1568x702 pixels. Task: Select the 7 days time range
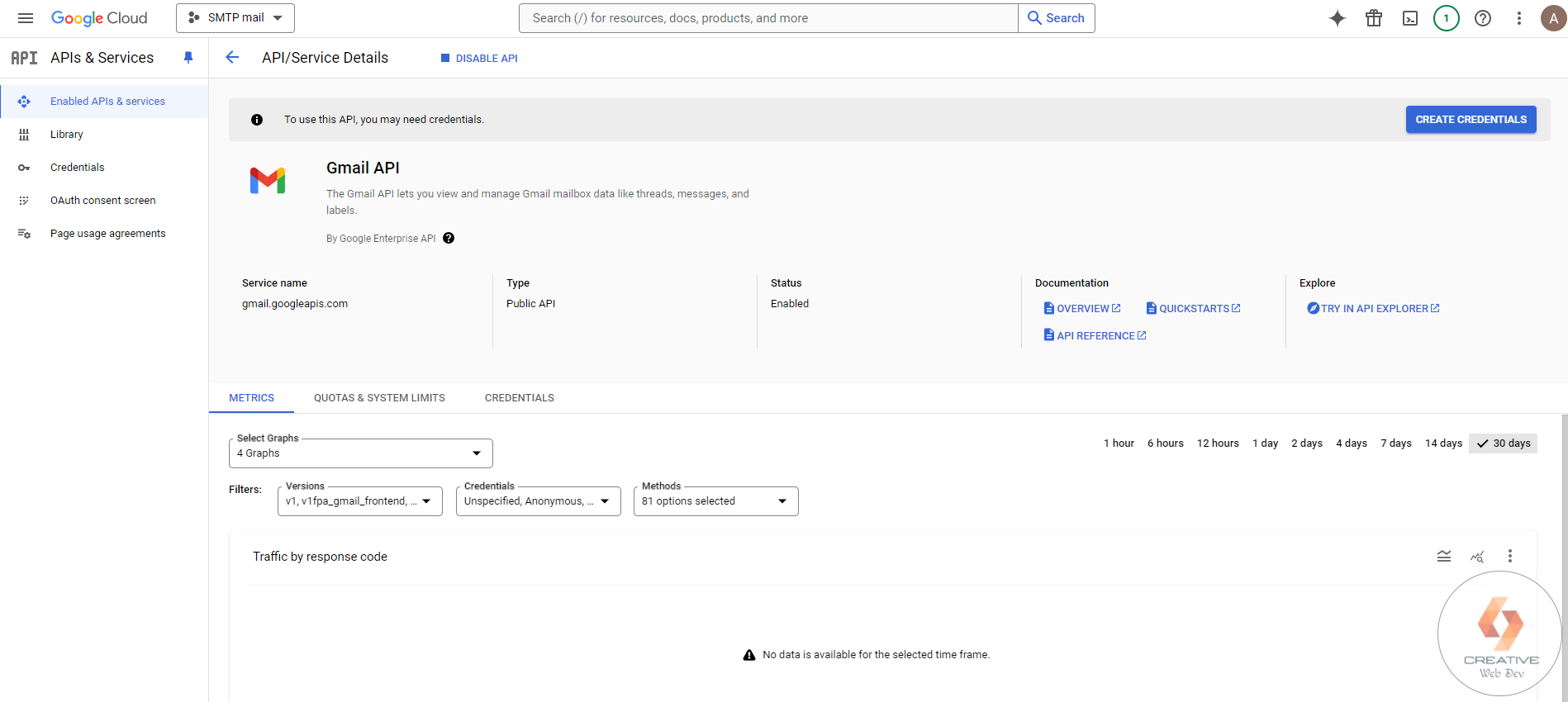[1396, 443]
